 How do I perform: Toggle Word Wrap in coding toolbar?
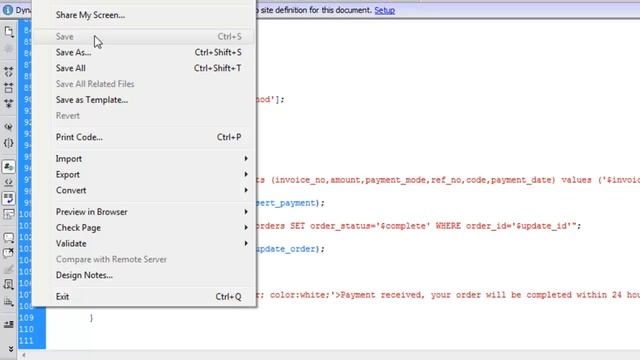click(x=9, y=198)
